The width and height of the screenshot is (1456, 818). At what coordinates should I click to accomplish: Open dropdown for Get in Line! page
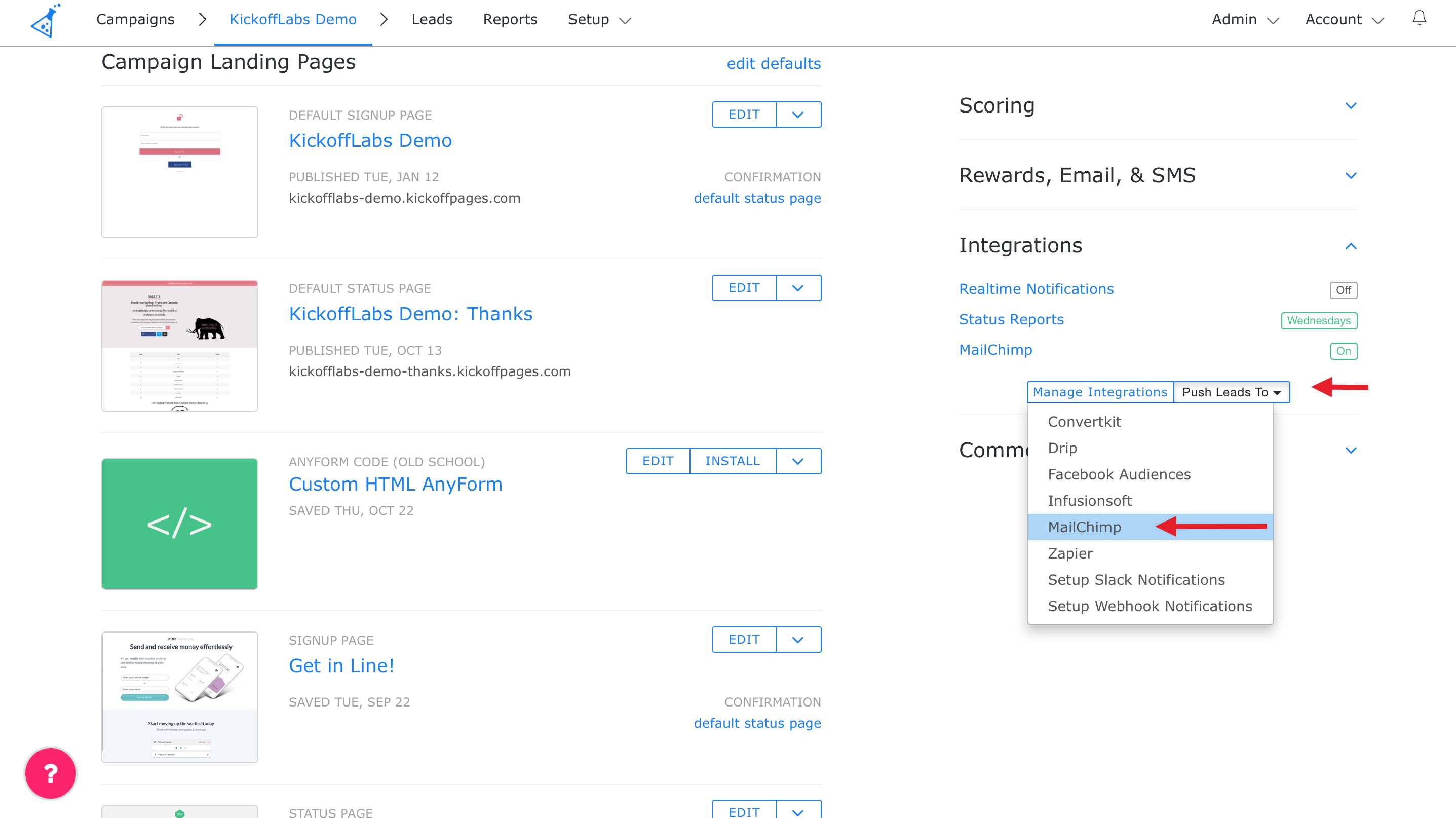tap(798, 640)
